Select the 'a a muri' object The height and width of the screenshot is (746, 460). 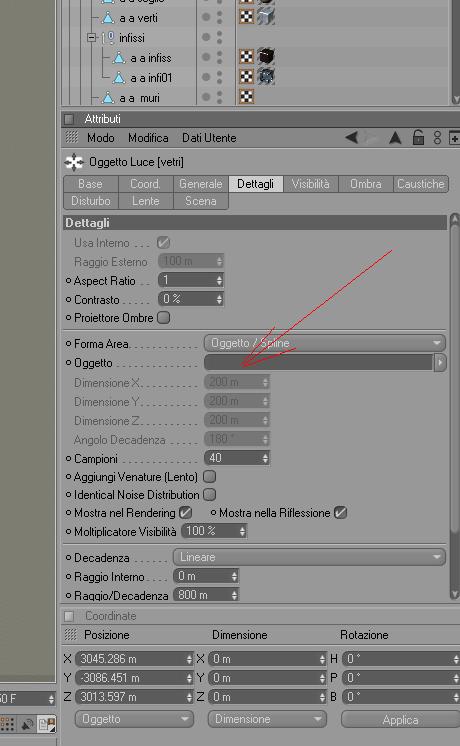point(139,98)
